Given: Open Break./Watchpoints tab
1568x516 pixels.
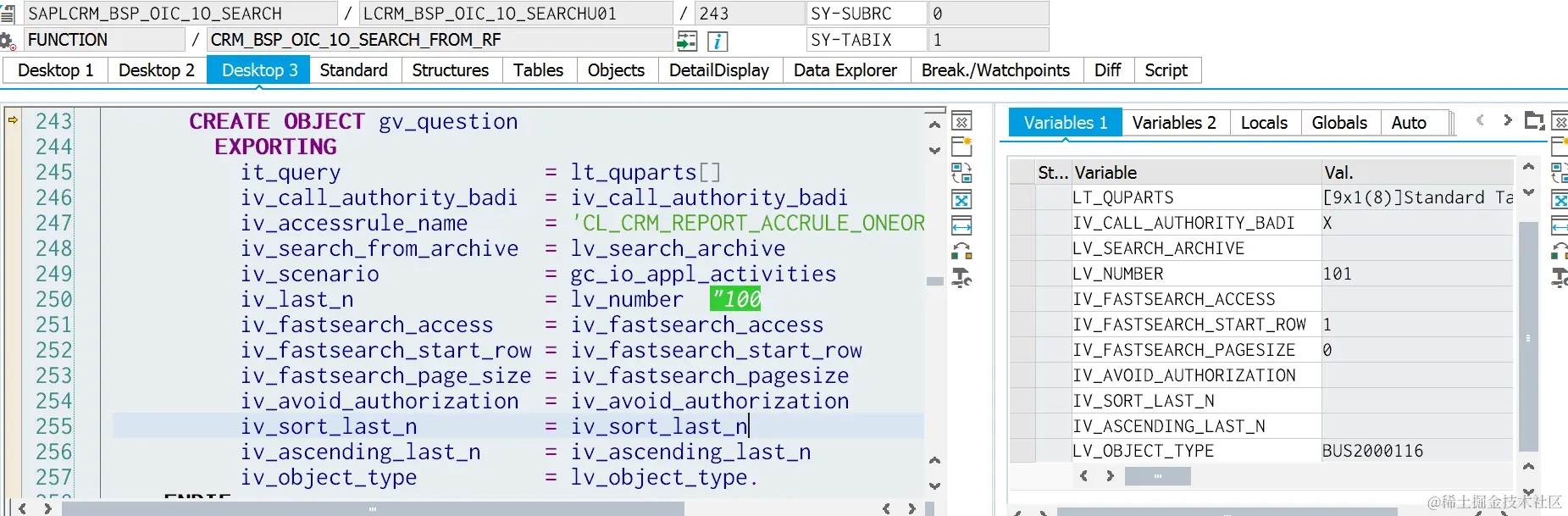Looking at the screenshot, I should [x=996, y=70].
